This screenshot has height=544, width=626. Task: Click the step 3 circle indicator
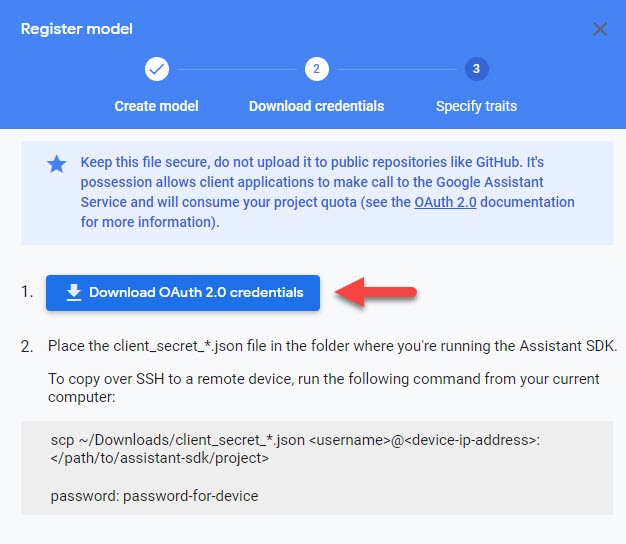[x=476, y=69]
